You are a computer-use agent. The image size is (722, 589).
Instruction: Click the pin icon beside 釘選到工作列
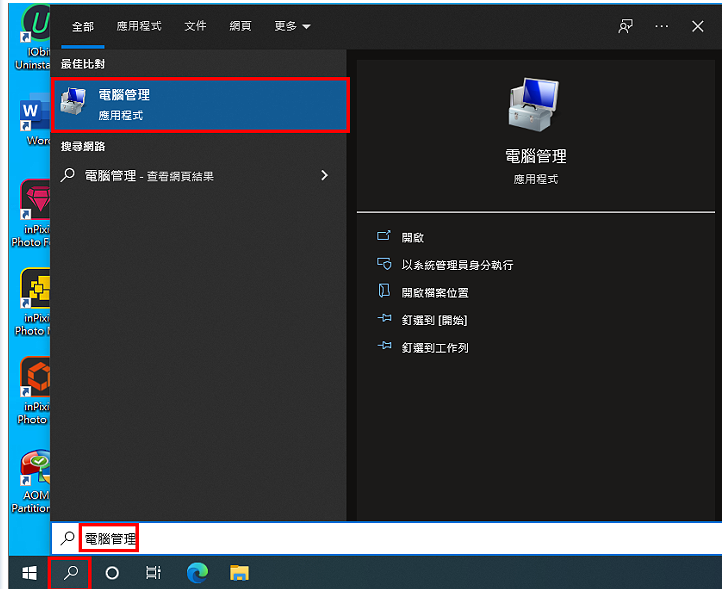(384, 345)
